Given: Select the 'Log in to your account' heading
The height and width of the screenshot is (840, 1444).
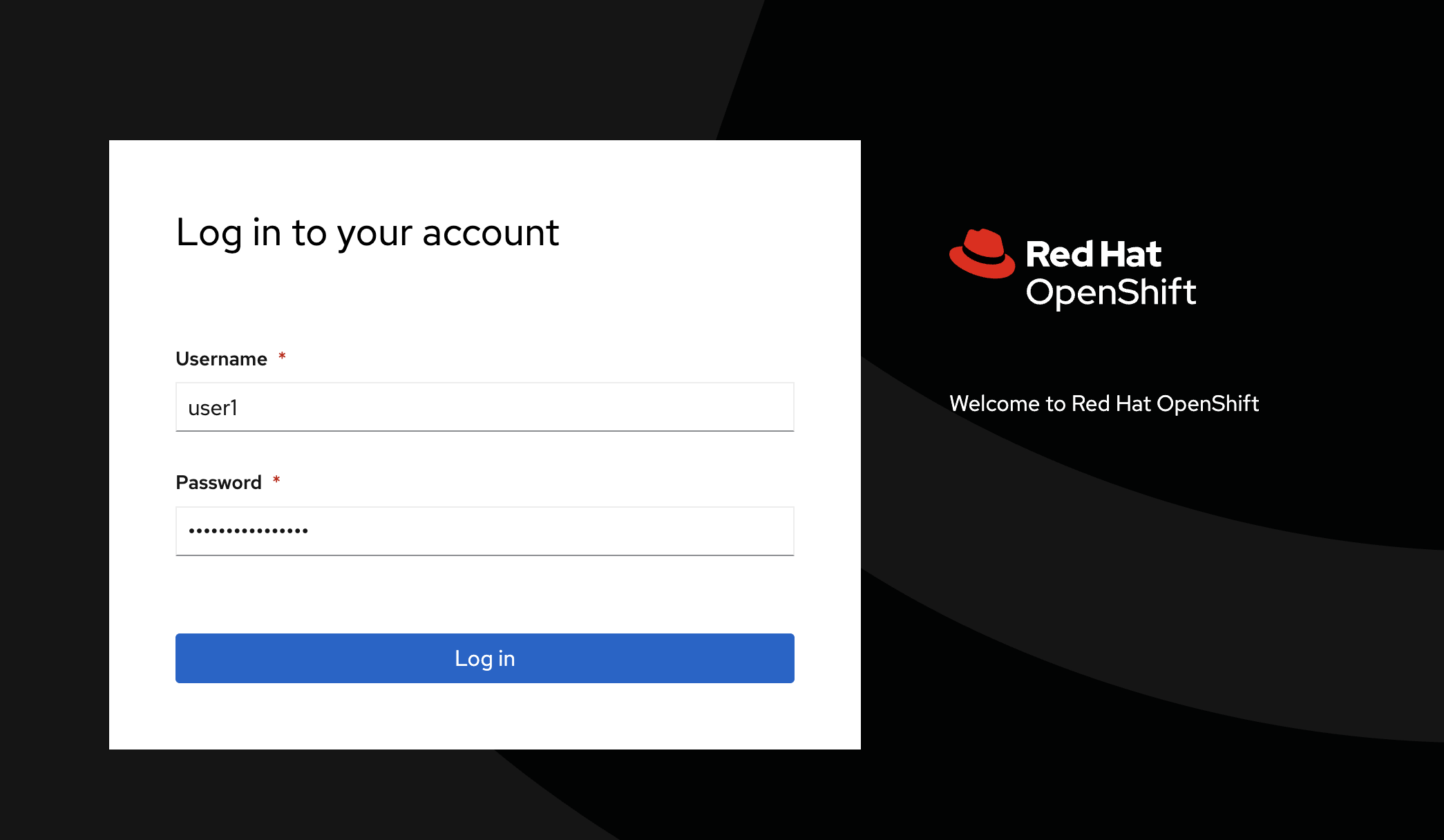Looking at the screenshot, I should click(x=367, y=233).
